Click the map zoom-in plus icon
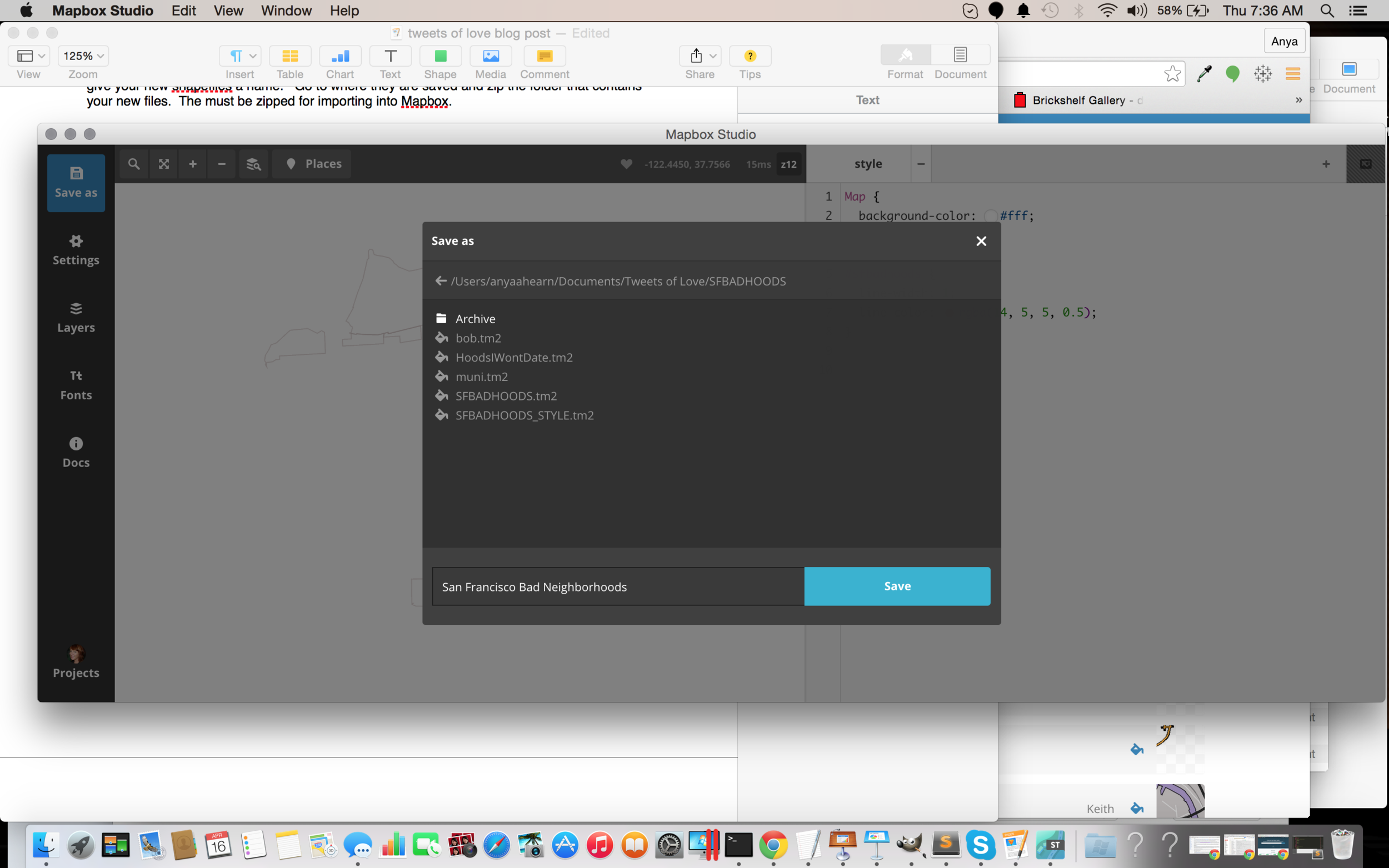Viewport: 1389px width, 868px height. coord(193,164)
